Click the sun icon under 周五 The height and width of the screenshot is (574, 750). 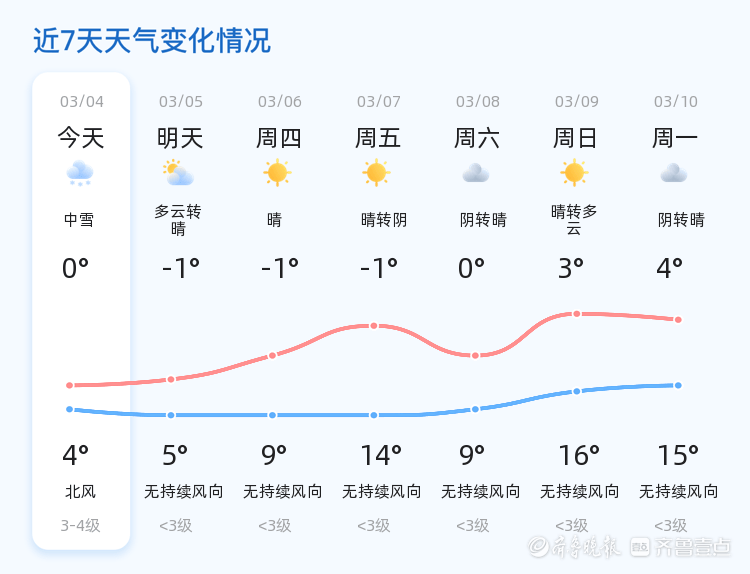(376, 173)
